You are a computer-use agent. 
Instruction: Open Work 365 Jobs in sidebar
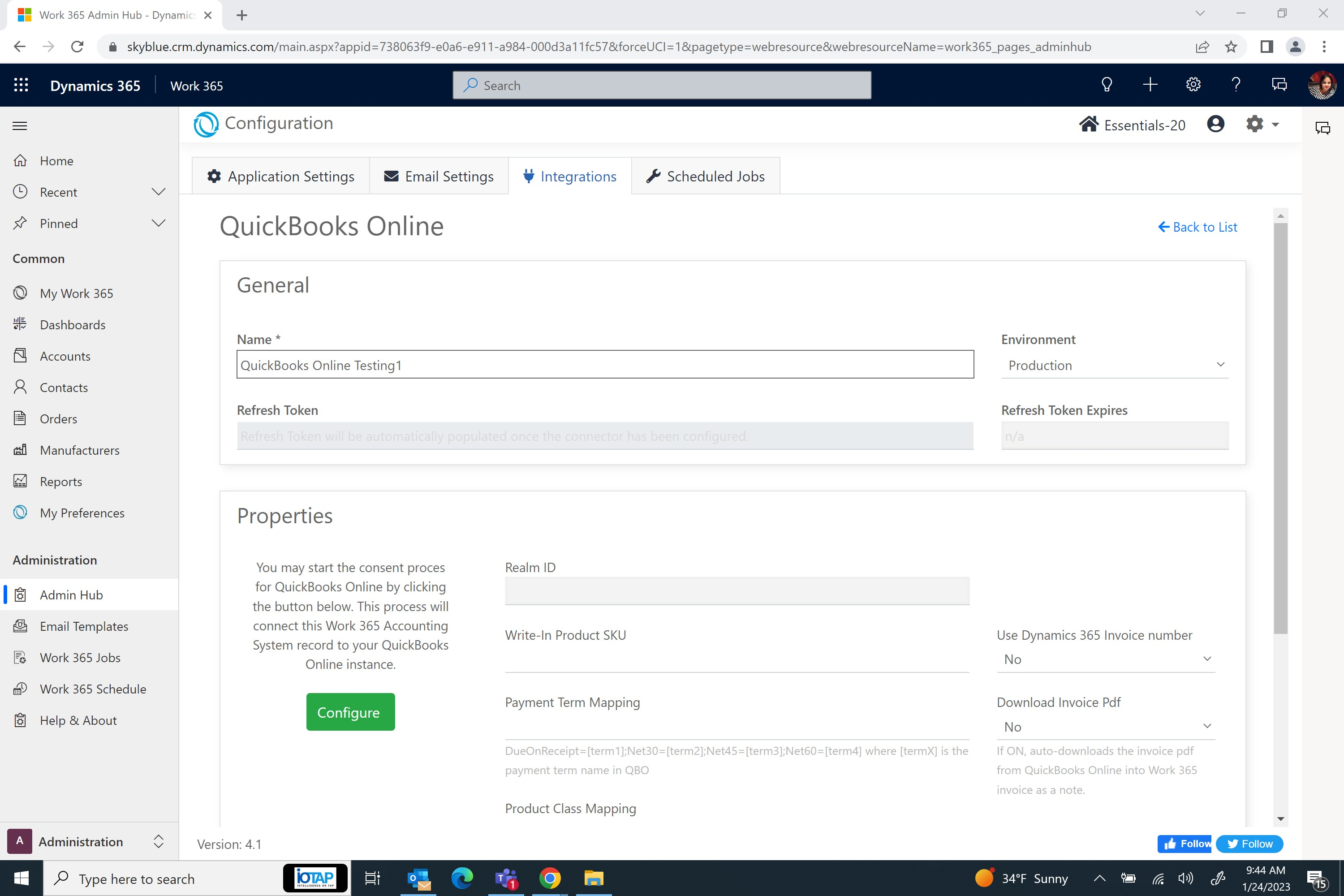[x=80, y=658]
